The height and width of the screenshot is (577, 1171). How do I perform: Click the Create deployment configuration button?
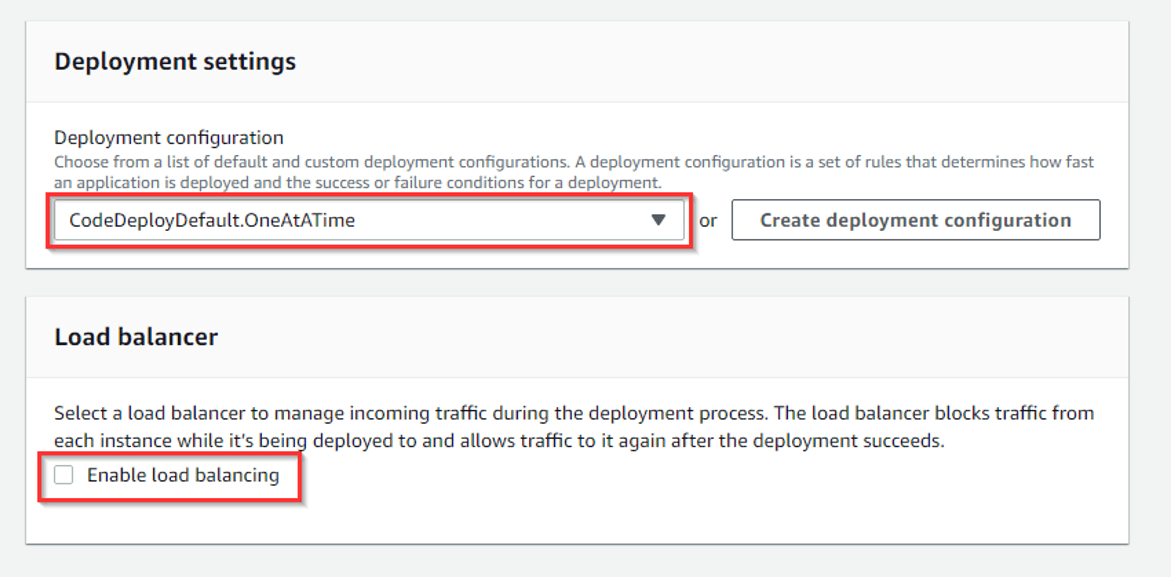916,220
